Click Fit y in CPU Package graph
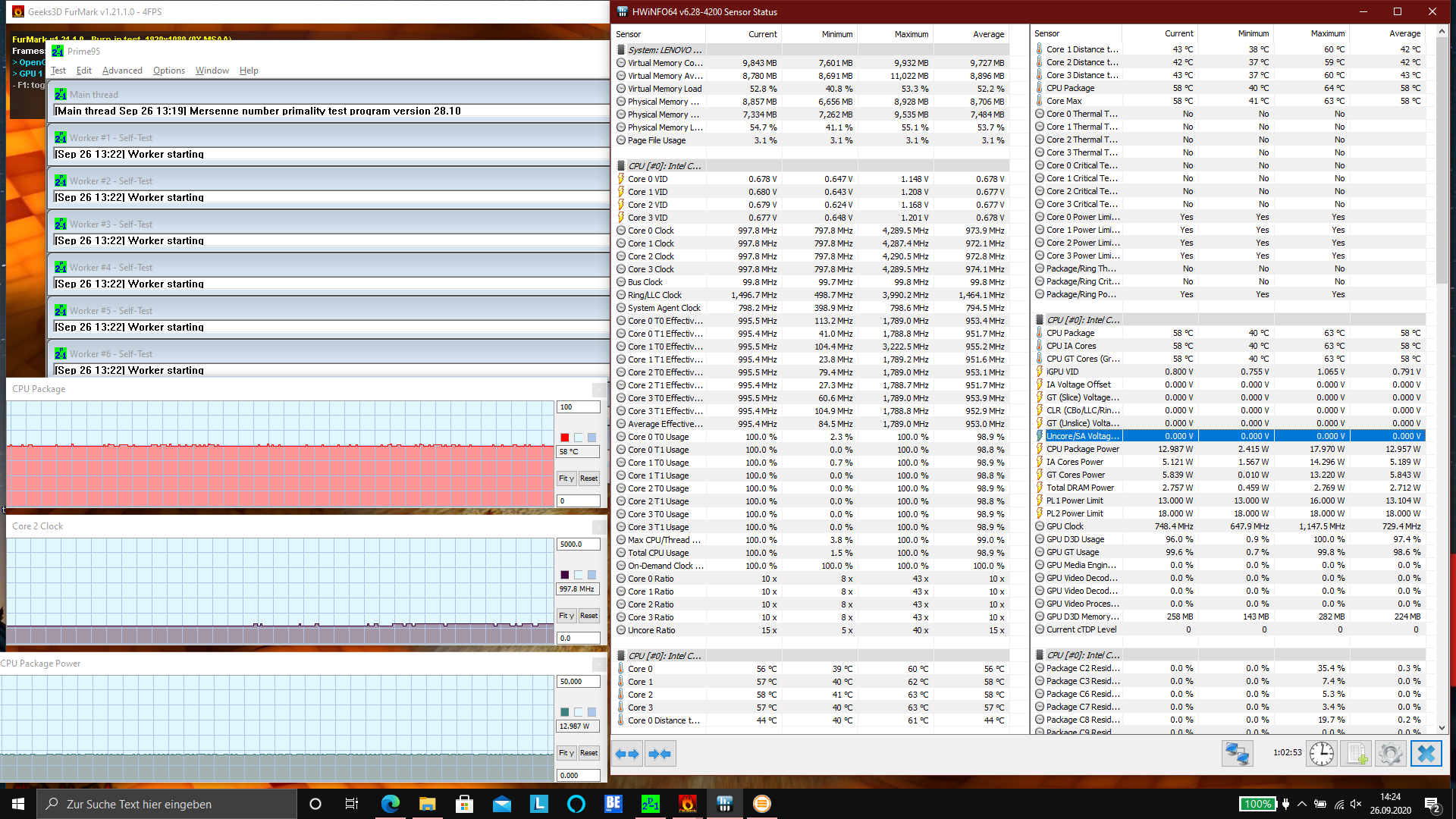1456x819 pixels. coord(566,479)
